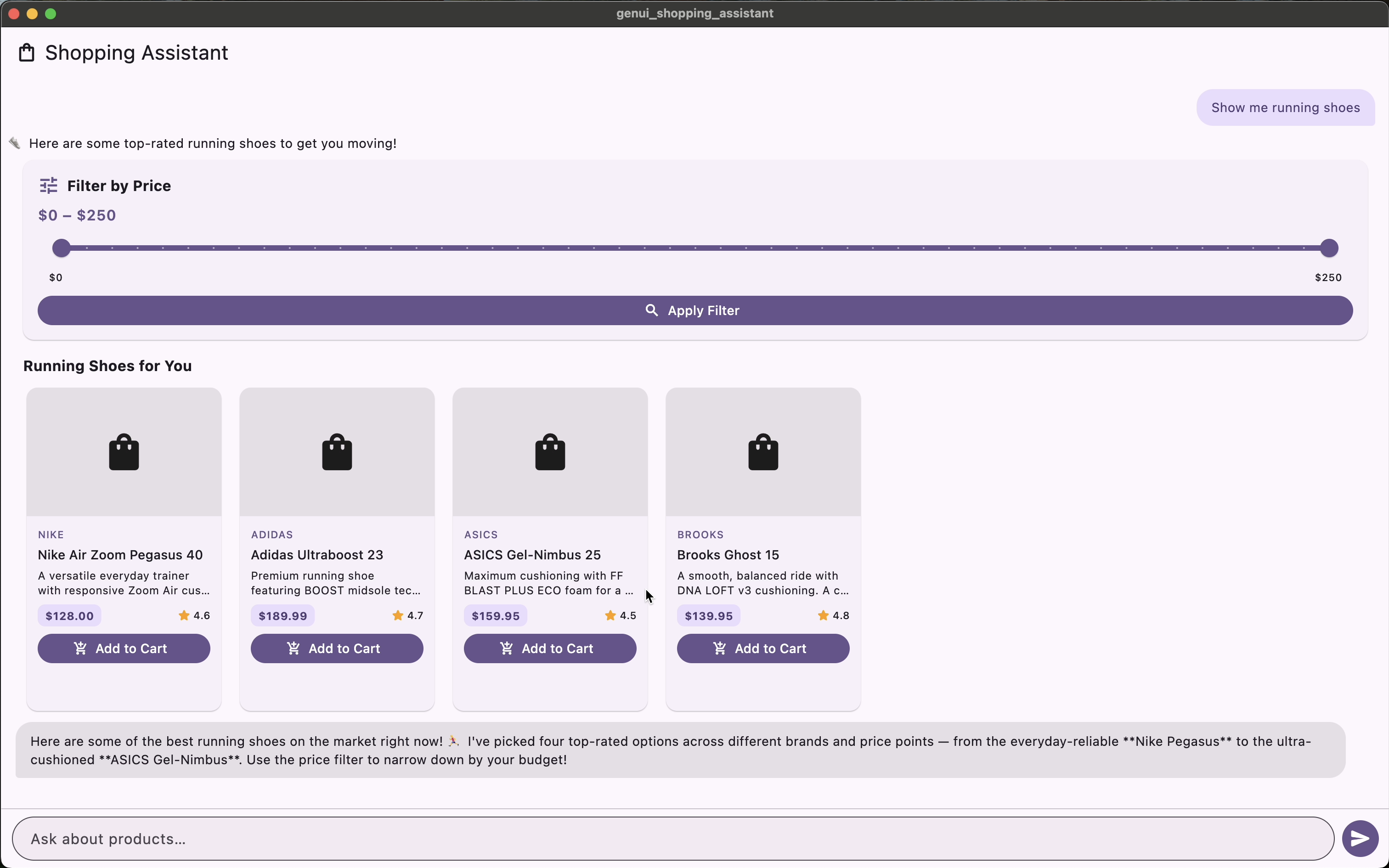The image size is (1389, 868).
Task: Click the 4.6 rating value
Action: (202, 615)
